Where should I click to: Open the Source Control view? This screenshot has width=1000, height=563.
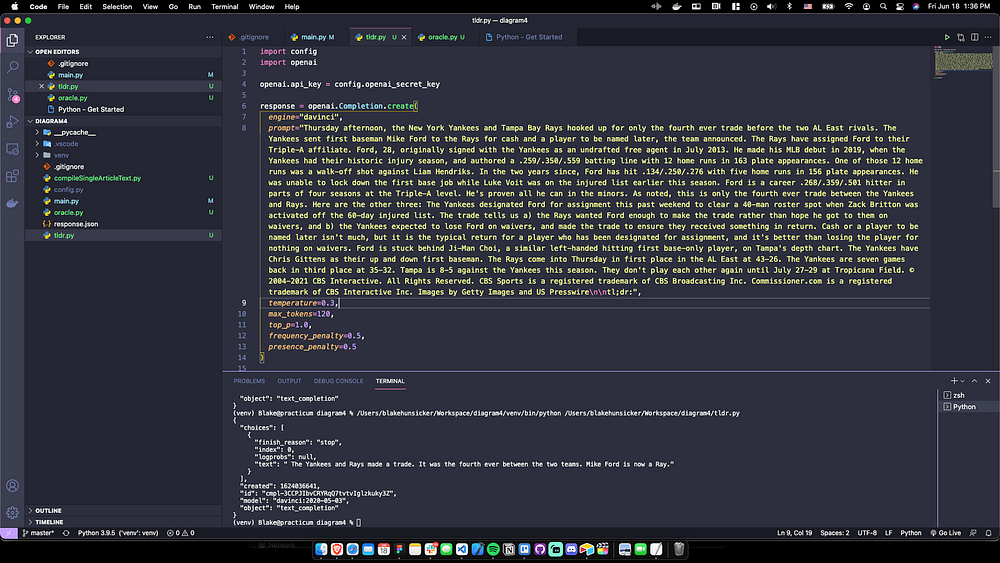(12, 95)
